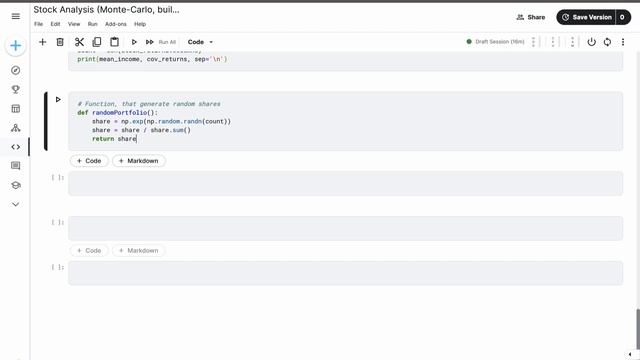Click the faded + Markdown button
Viewport: 640px width, 360px height.
tap(139, 251)
